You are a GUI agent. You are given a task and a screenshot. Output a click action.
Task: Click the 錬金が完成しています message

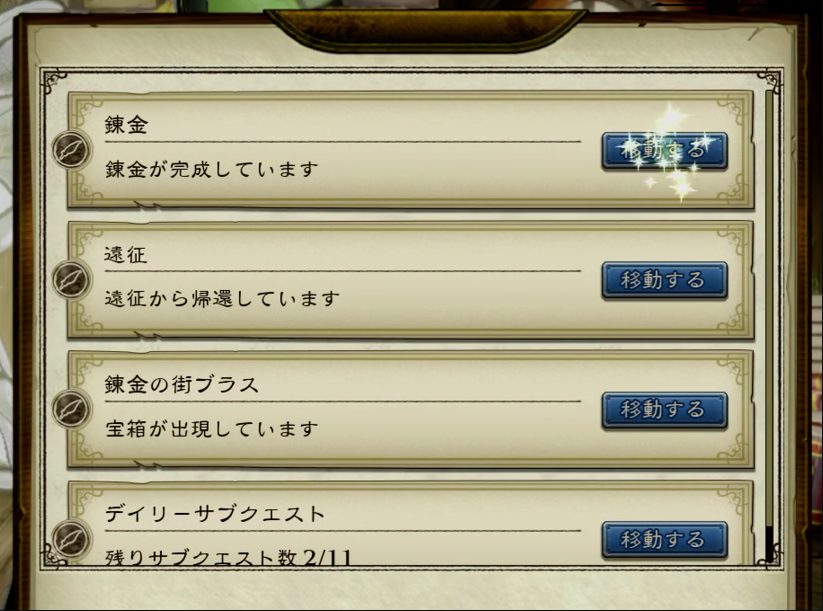click(x=212, y=170)
